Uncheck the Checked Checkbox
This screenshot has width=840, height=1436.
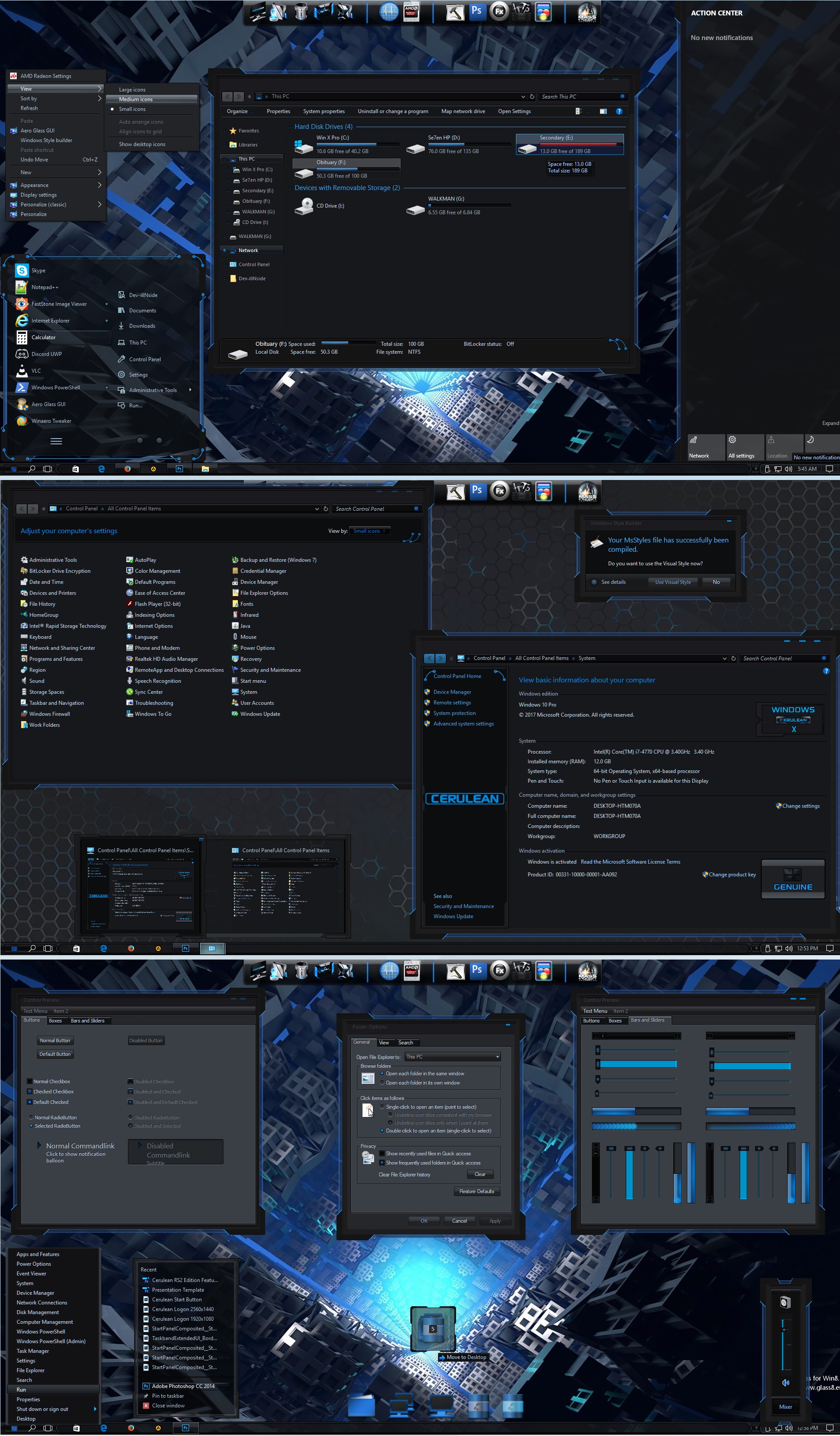pyautogui.click(x=29, y=1092)
